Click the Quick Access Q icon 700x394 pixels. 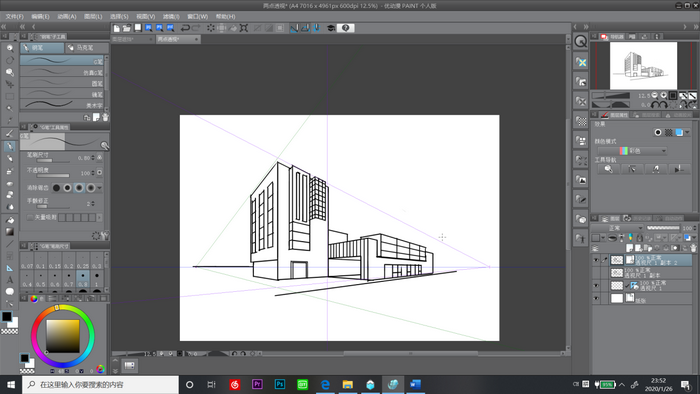(580, 41)
